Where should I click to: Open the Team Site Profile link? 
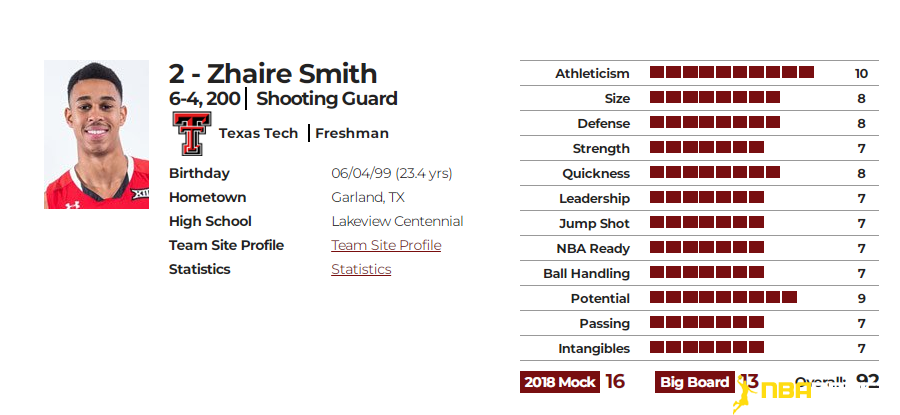386,245
